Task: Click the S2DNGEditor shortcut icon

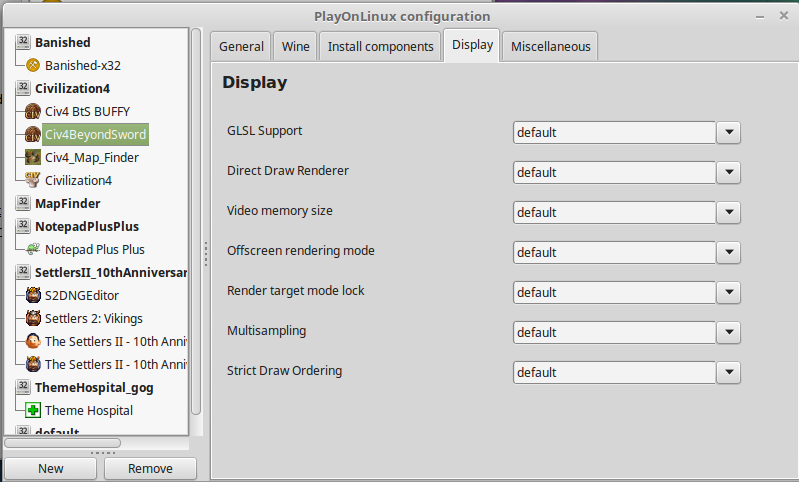Action: pos(33,295)
